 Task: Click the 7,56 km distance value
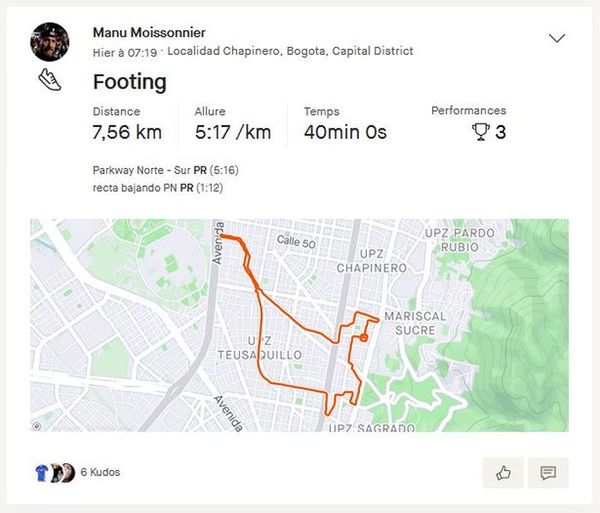coord(127,132)
